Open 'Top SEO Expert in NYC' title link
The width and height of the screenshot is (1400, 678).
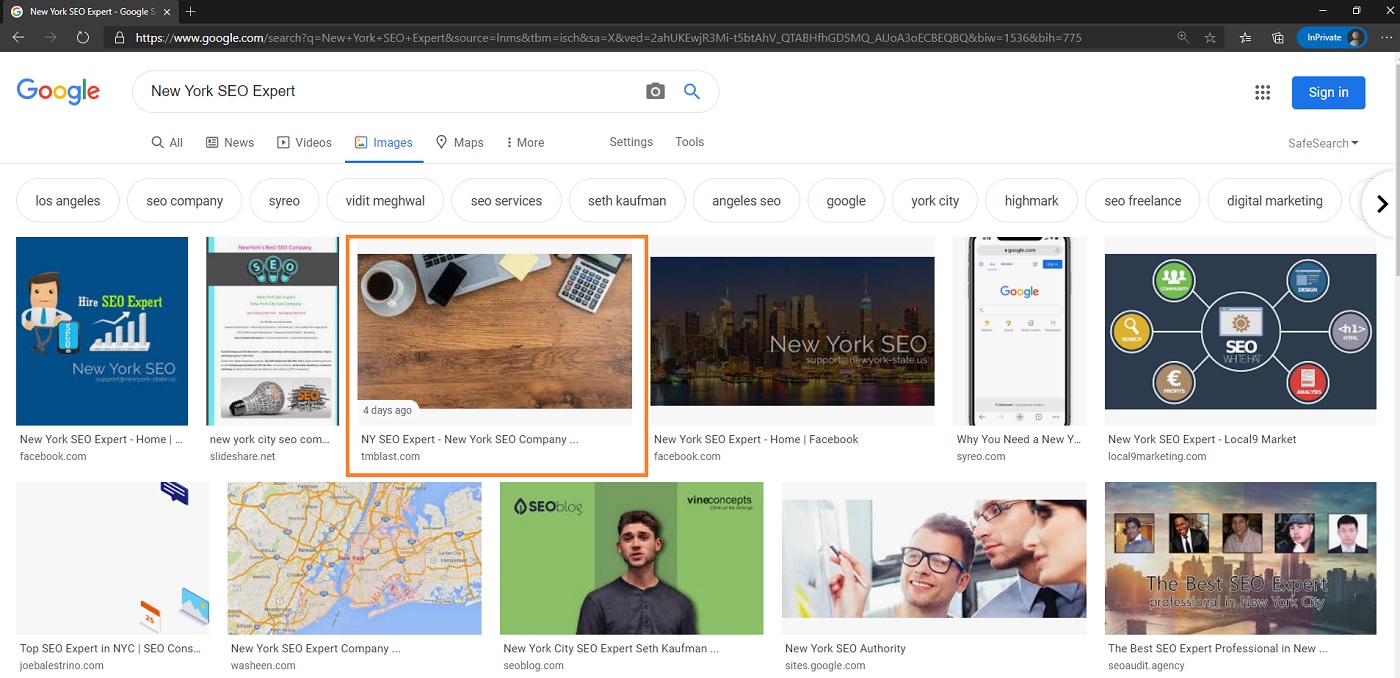pos(110,648)
